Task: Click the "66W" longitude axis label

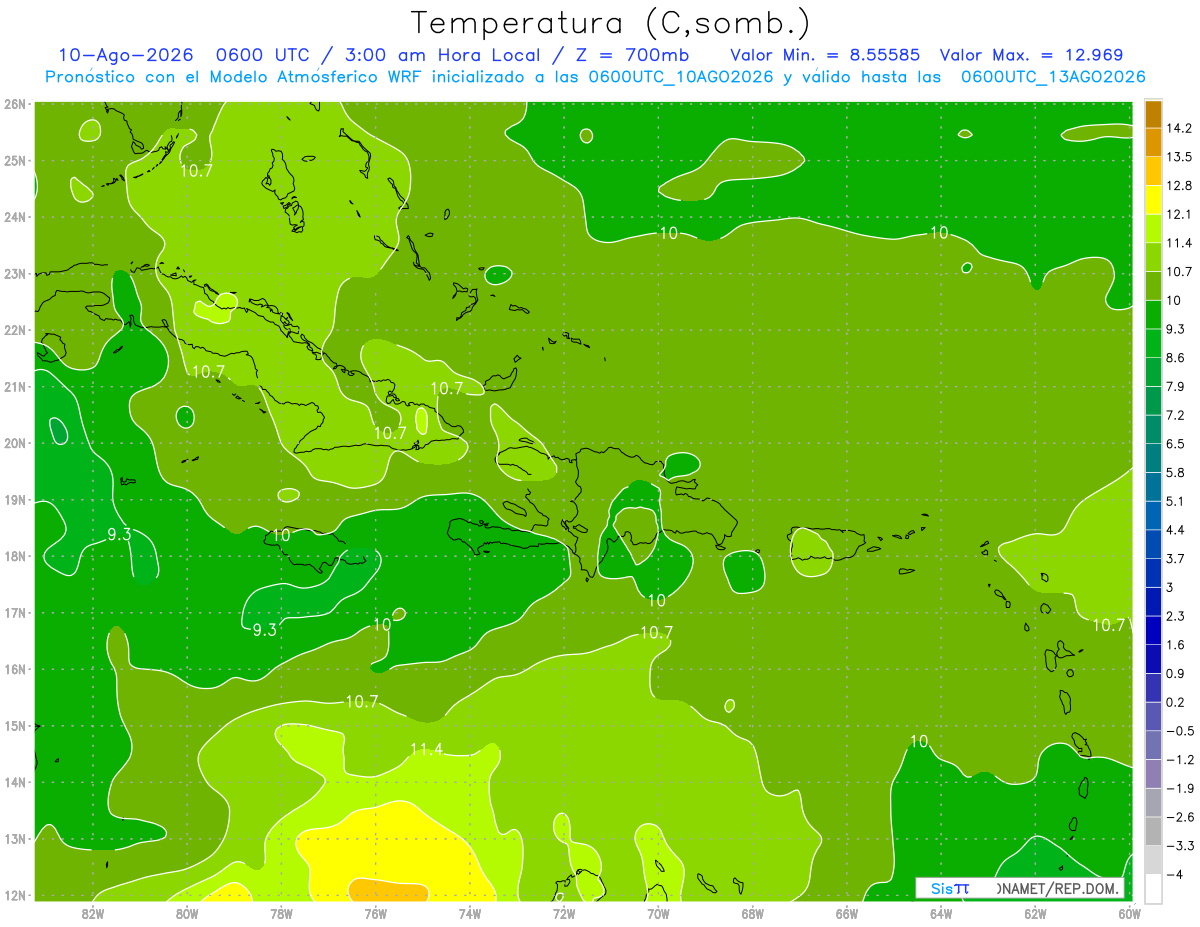Action: coord(847,914)
